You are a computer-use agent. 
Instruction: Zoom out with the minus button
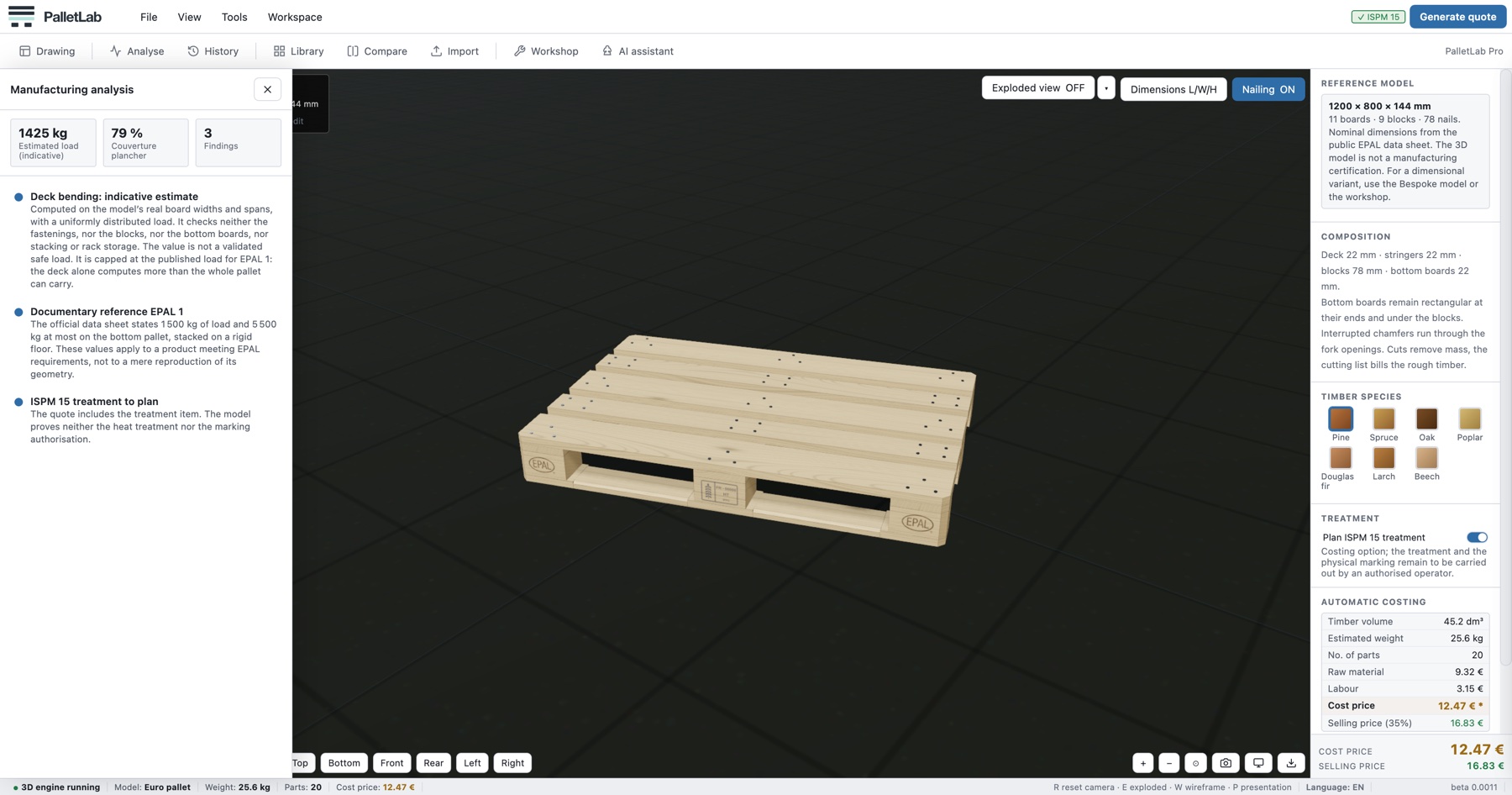(x=1168, y=763)
